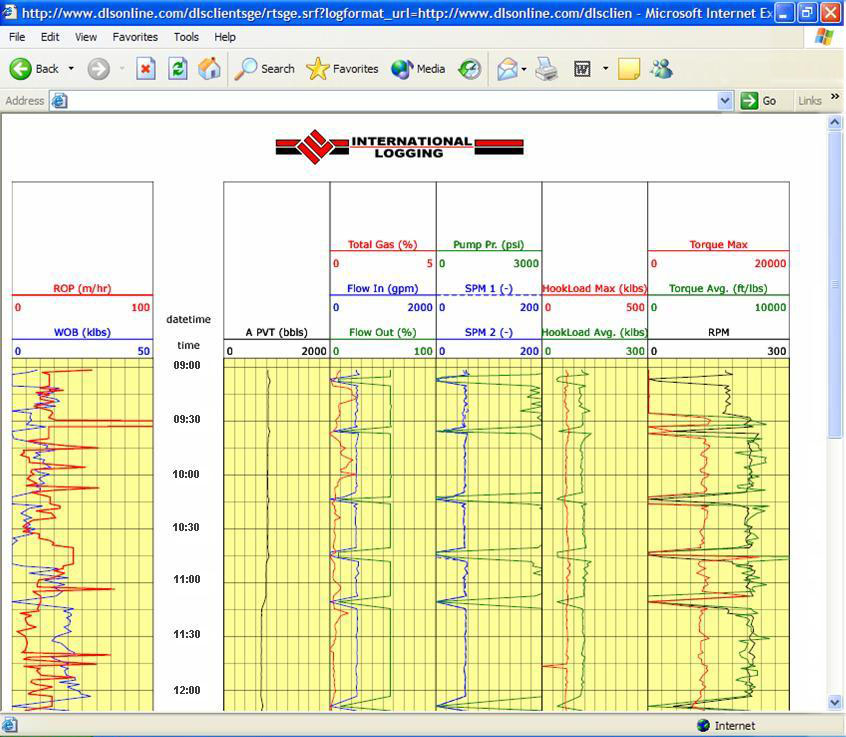The image size is (846, 737).
Task: Click the A PVT (bbls) label
Action: 276,332
